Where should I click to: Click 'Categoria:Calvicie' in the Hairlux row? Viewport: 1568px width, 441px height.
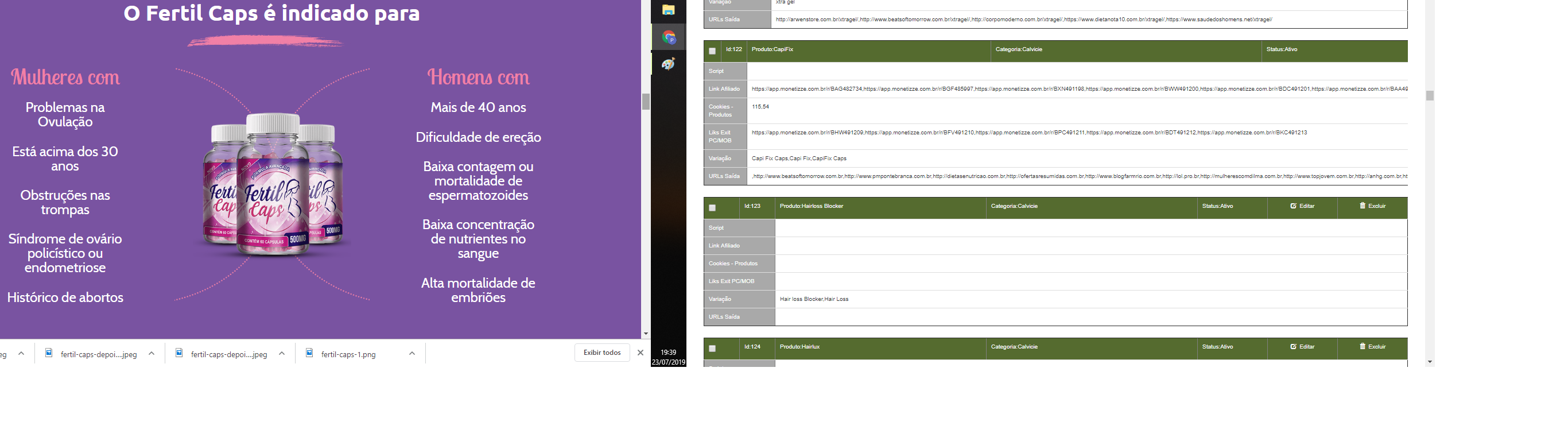point(1014,347)
